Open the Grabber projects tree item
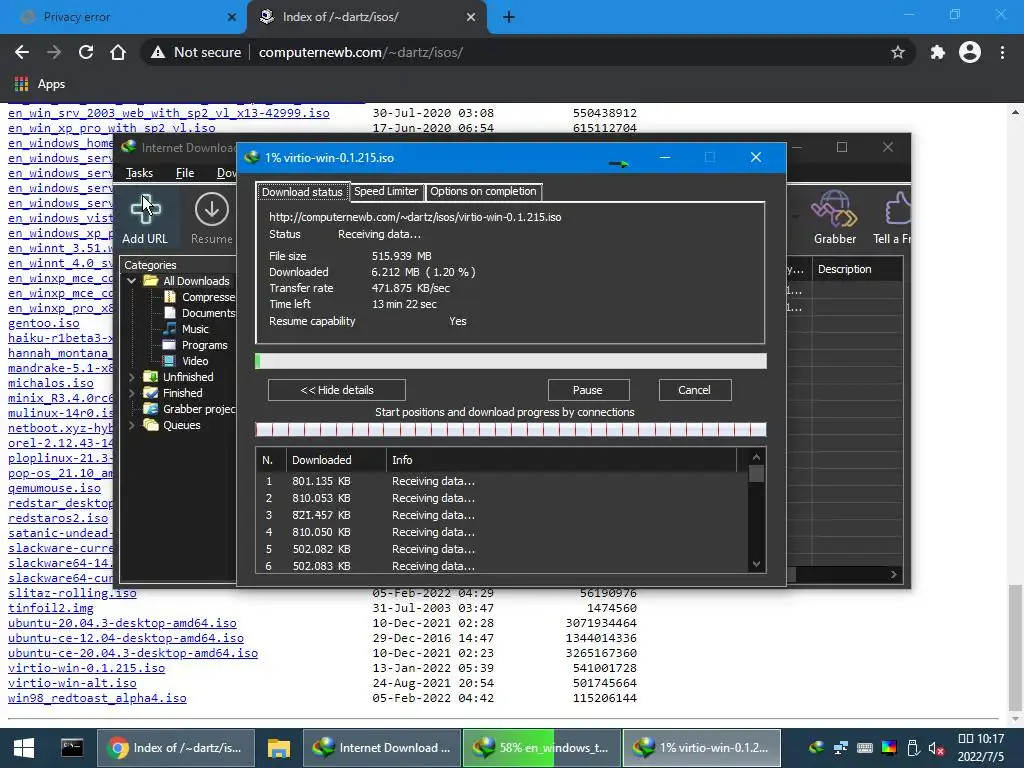 [x=189, y=409]
